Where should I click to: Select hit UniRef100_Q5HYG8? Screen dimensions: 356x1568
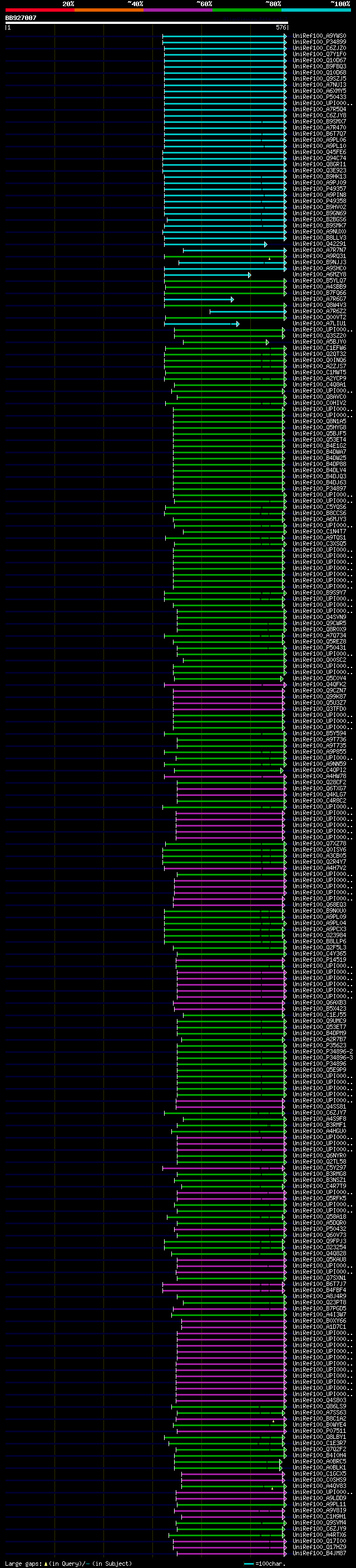coord(319,428)
